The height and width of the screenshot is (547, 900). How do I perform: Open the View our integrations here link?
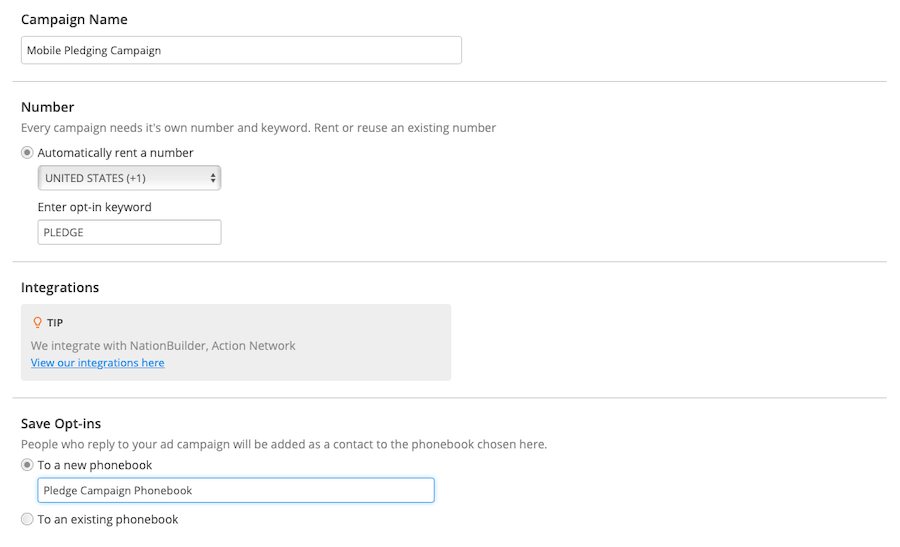click(x=98, y=363)
